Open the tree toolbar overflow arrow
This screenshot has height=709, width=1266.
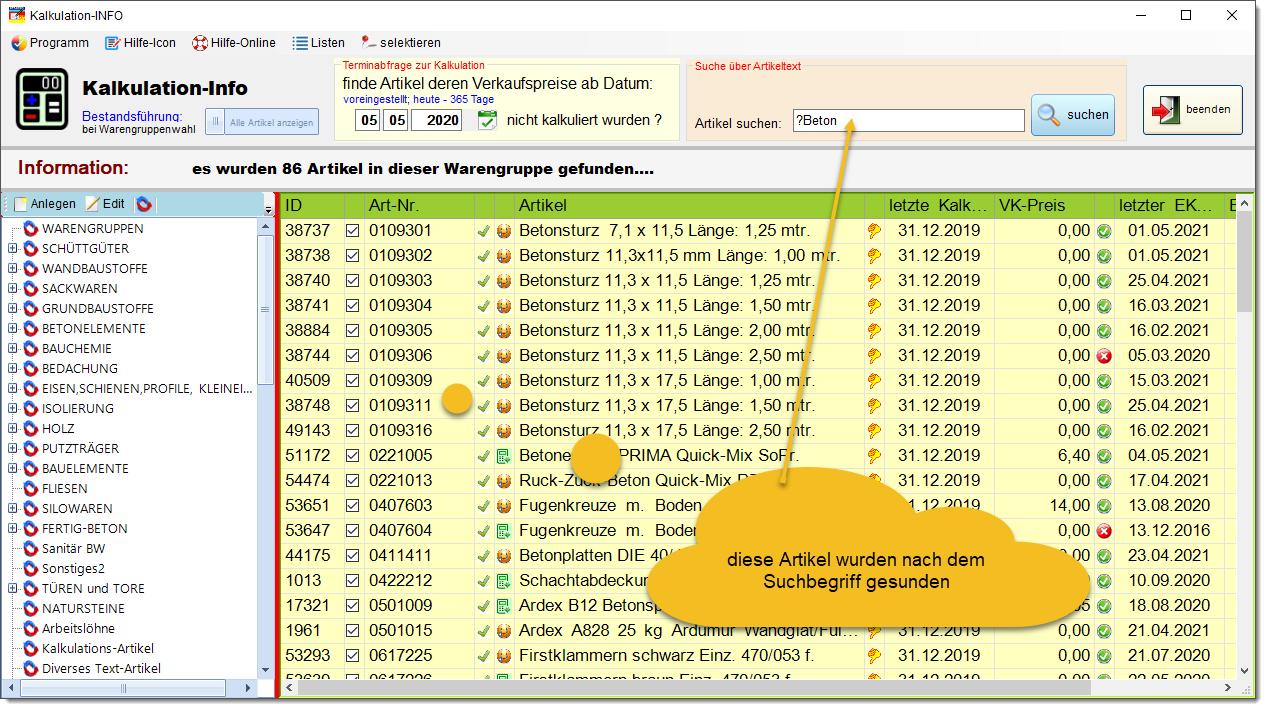268,209
